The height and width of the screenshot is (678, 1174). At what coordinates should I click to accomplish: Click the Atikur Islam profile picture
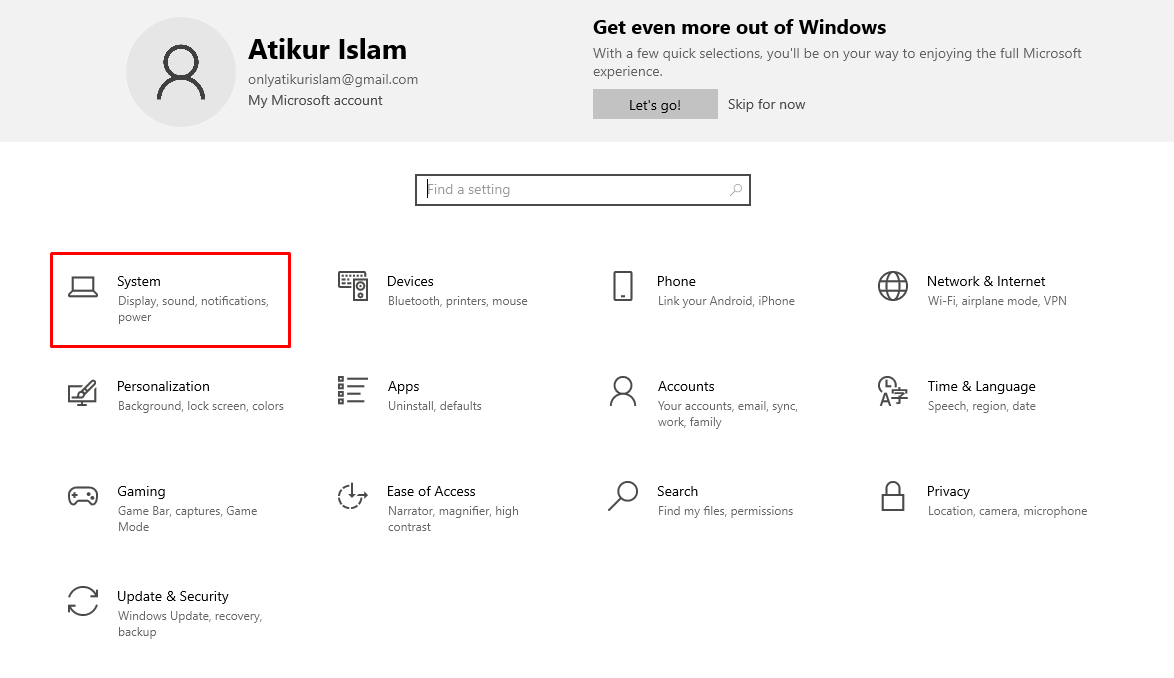click(x=181, y=71)
